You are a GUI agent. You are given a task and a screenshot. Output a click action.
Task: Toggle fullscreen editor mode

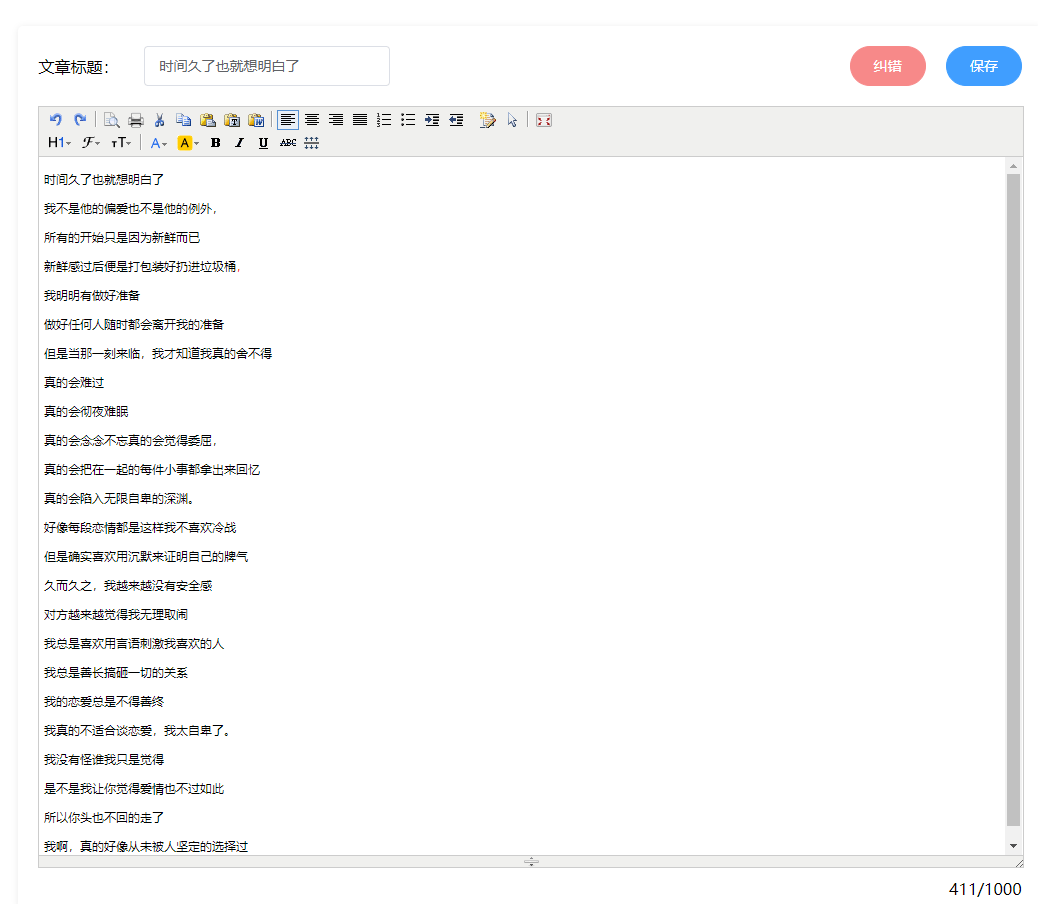[544, 120]
